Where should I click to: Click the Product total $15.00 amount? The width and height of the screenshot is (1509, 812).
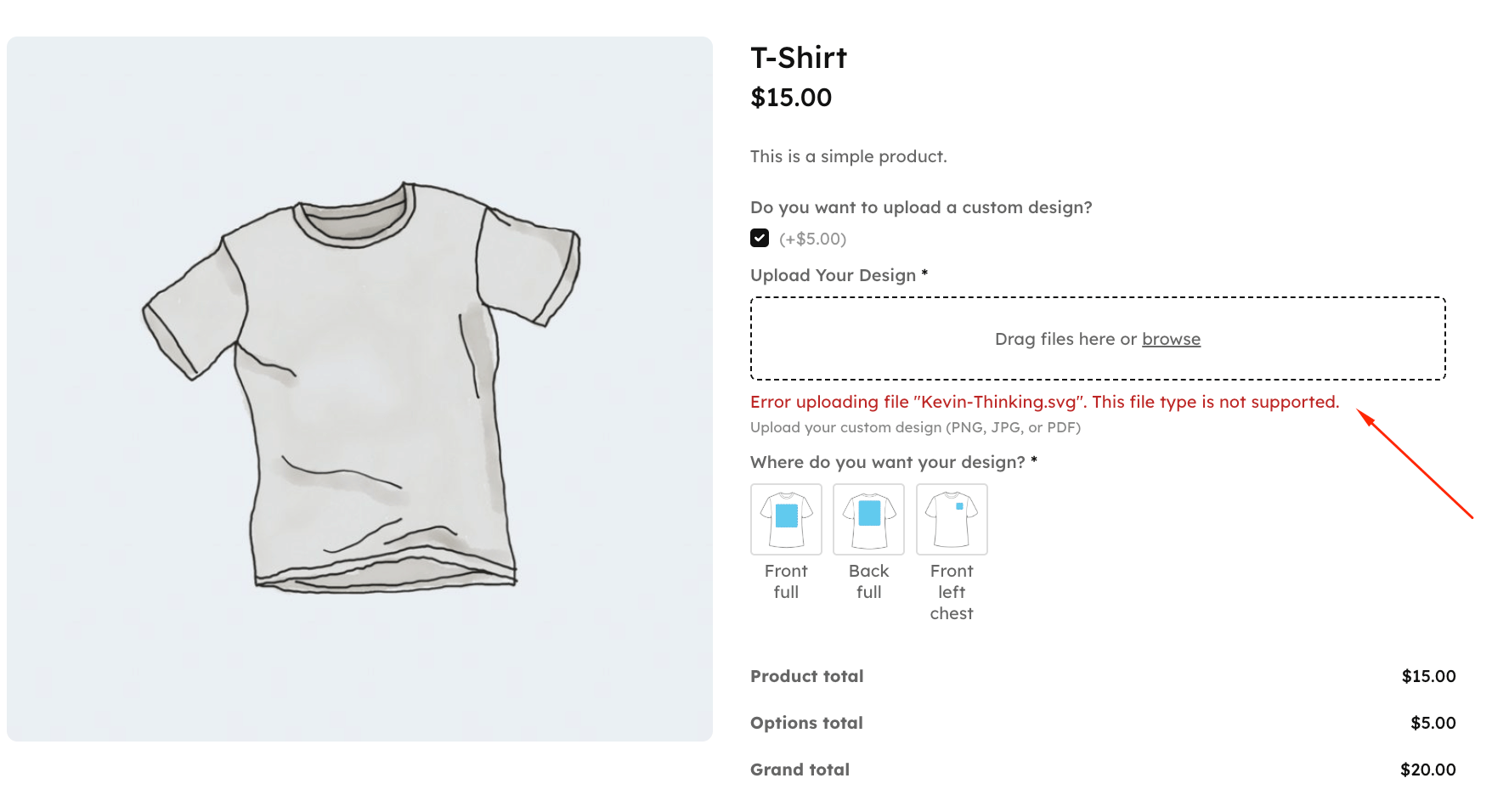point(1428,676)
